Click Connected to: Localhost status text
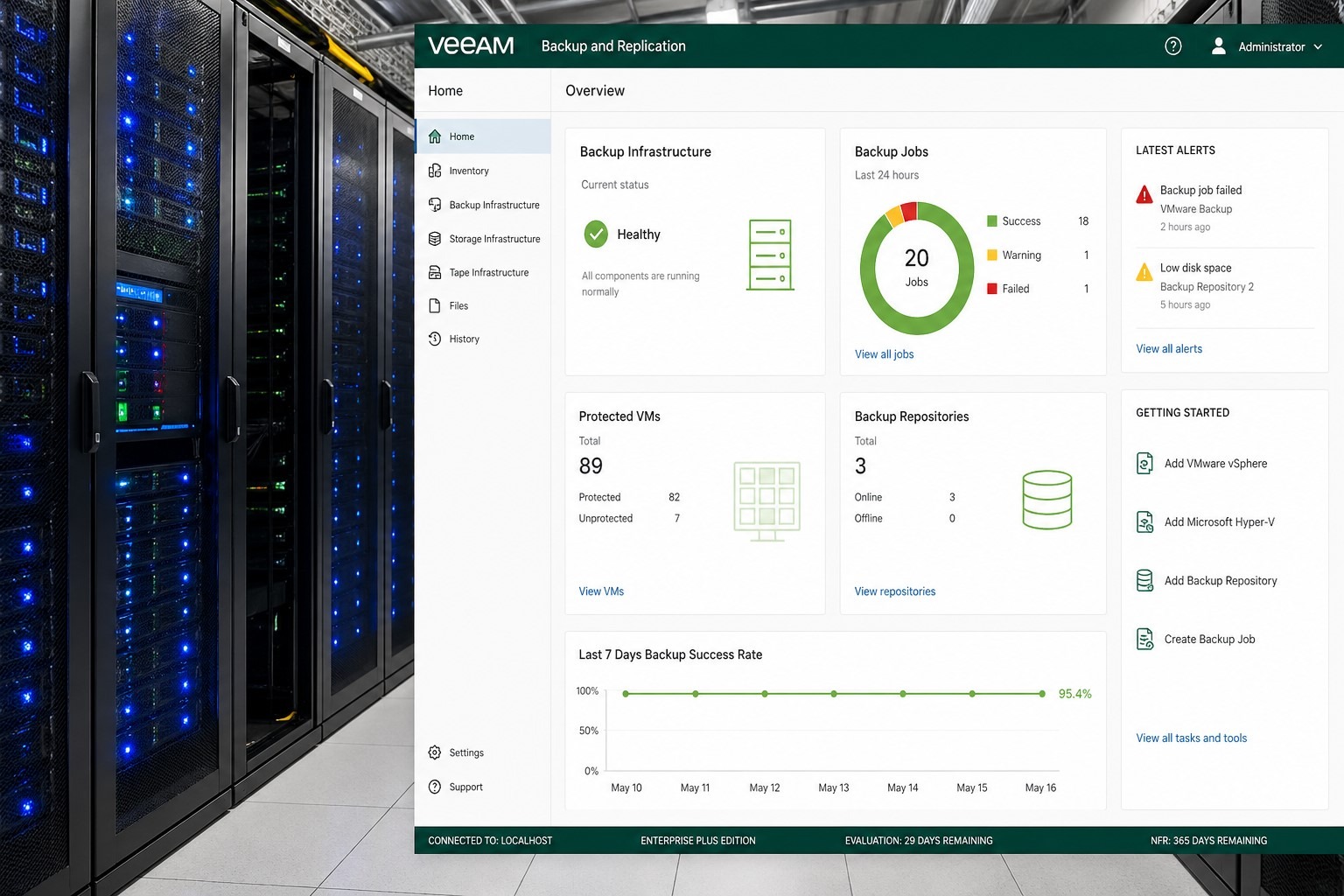Viewport: 1344px width, 896px height. 490,840
